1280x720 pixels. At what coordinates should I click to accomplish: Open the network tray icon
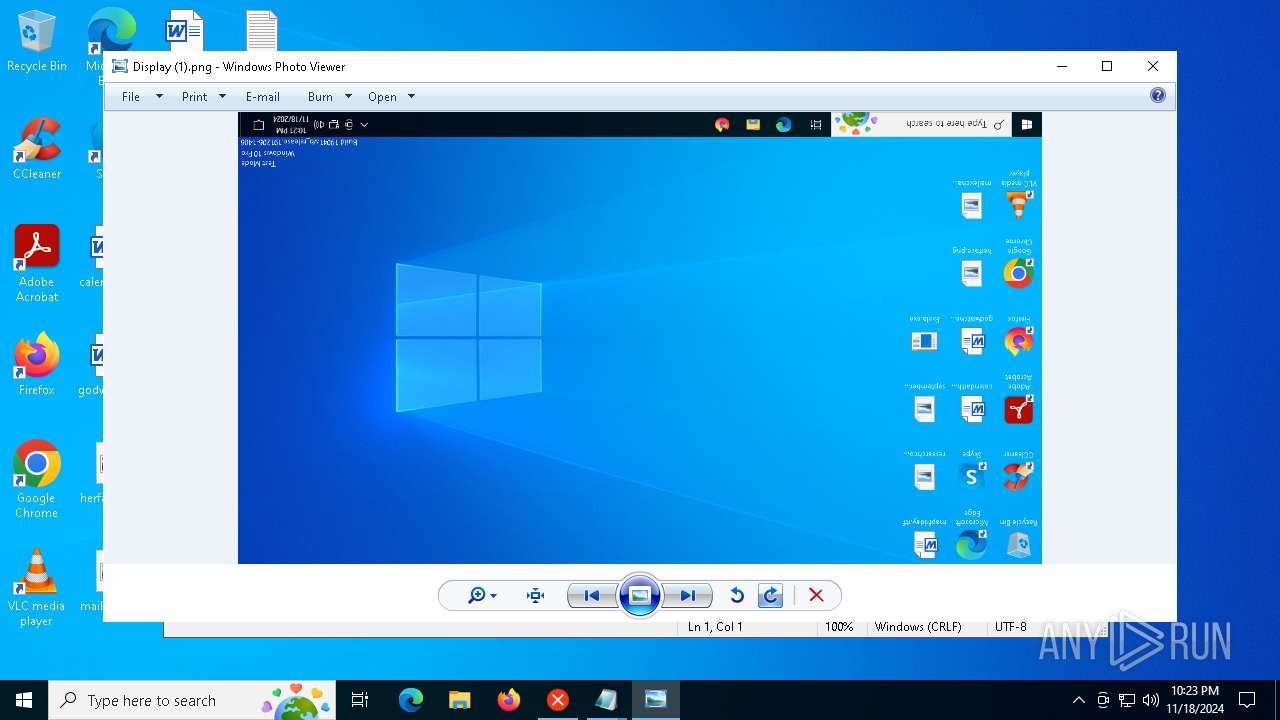point(1127,700)
